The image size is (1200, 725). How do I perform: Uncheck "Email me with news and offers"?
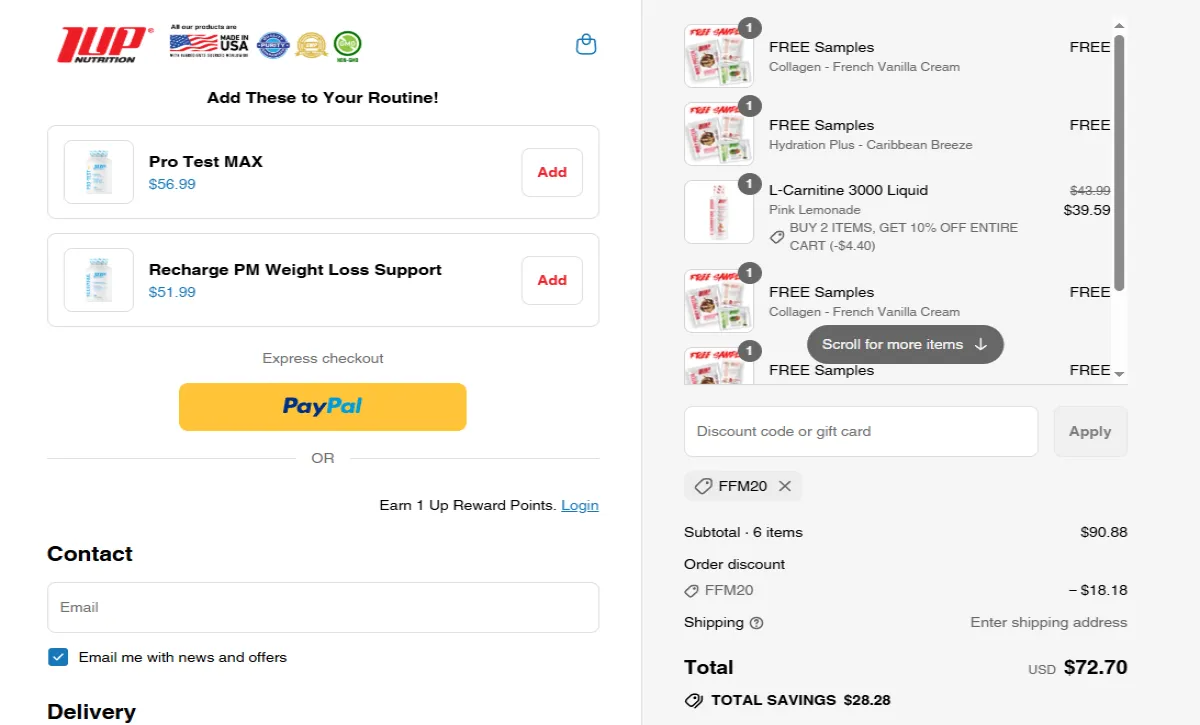58,656
